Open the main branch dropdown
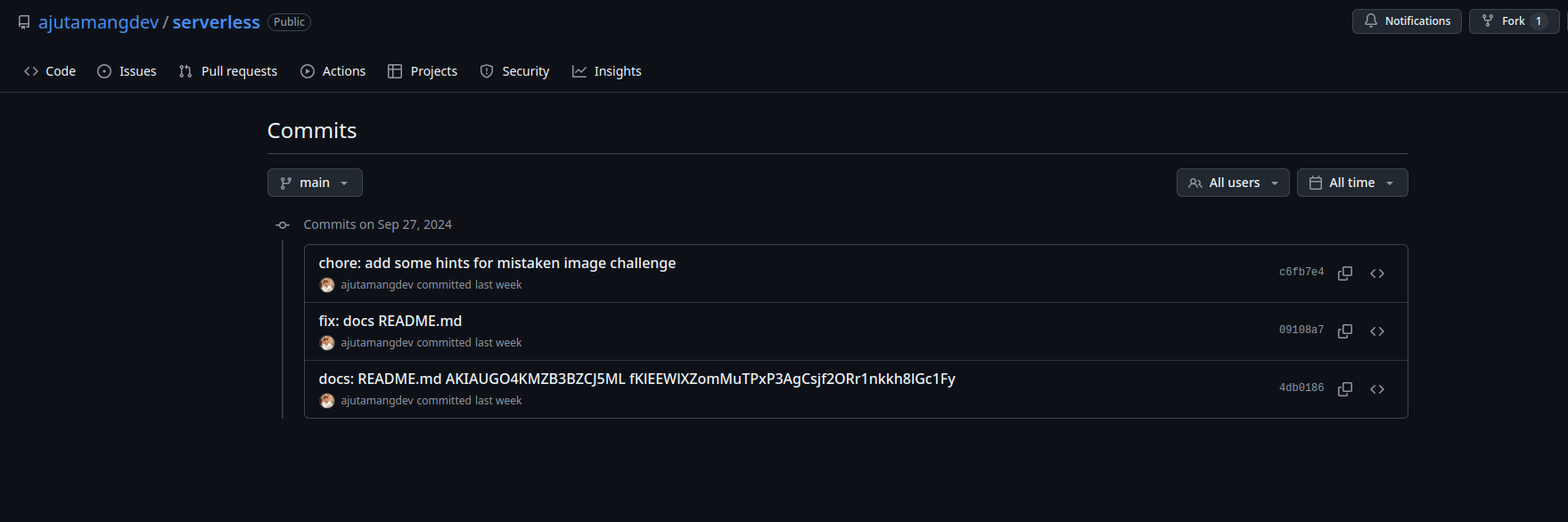Screen dimensions: 1568x522 point(315,183)
